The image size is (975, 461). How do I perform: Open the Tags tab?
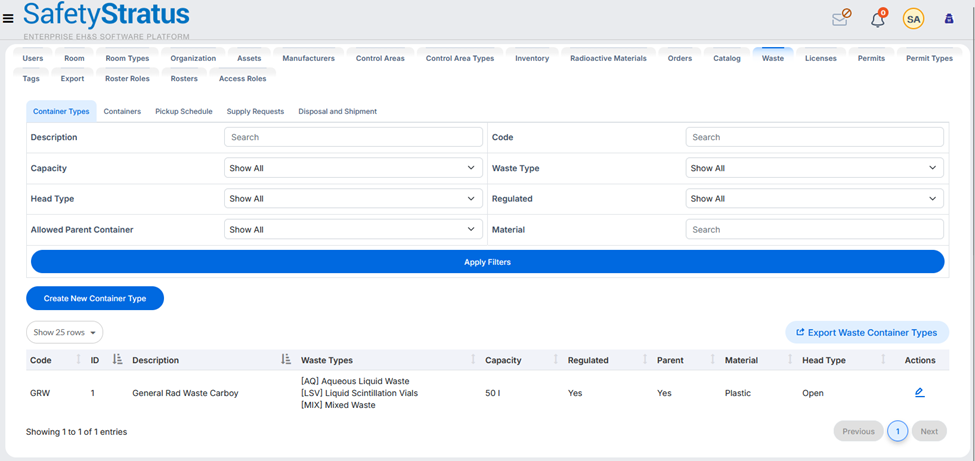(x=31, y=78)
